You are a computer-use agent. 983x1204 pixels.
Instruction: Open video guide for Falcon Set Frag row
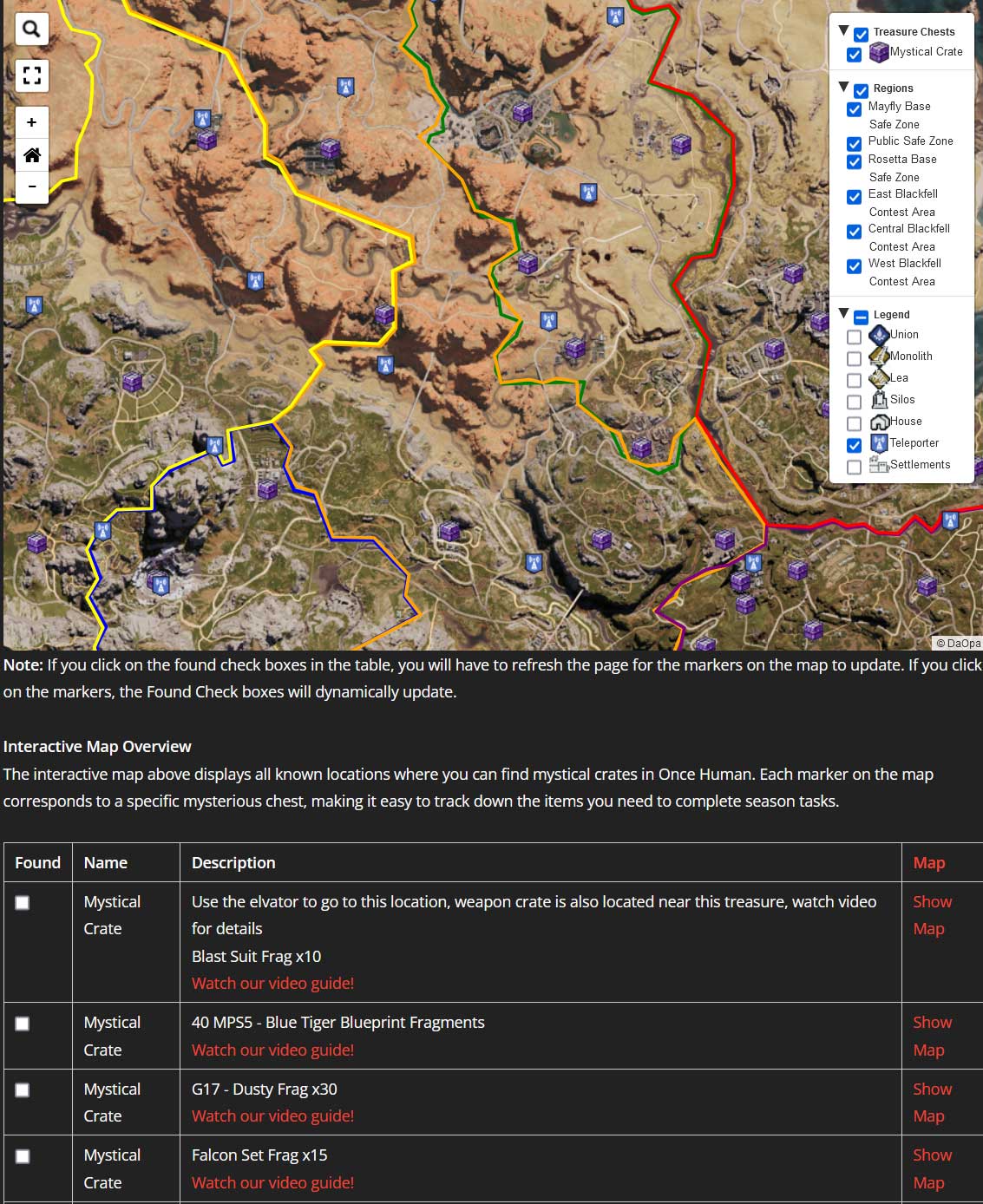(272, 1182)
